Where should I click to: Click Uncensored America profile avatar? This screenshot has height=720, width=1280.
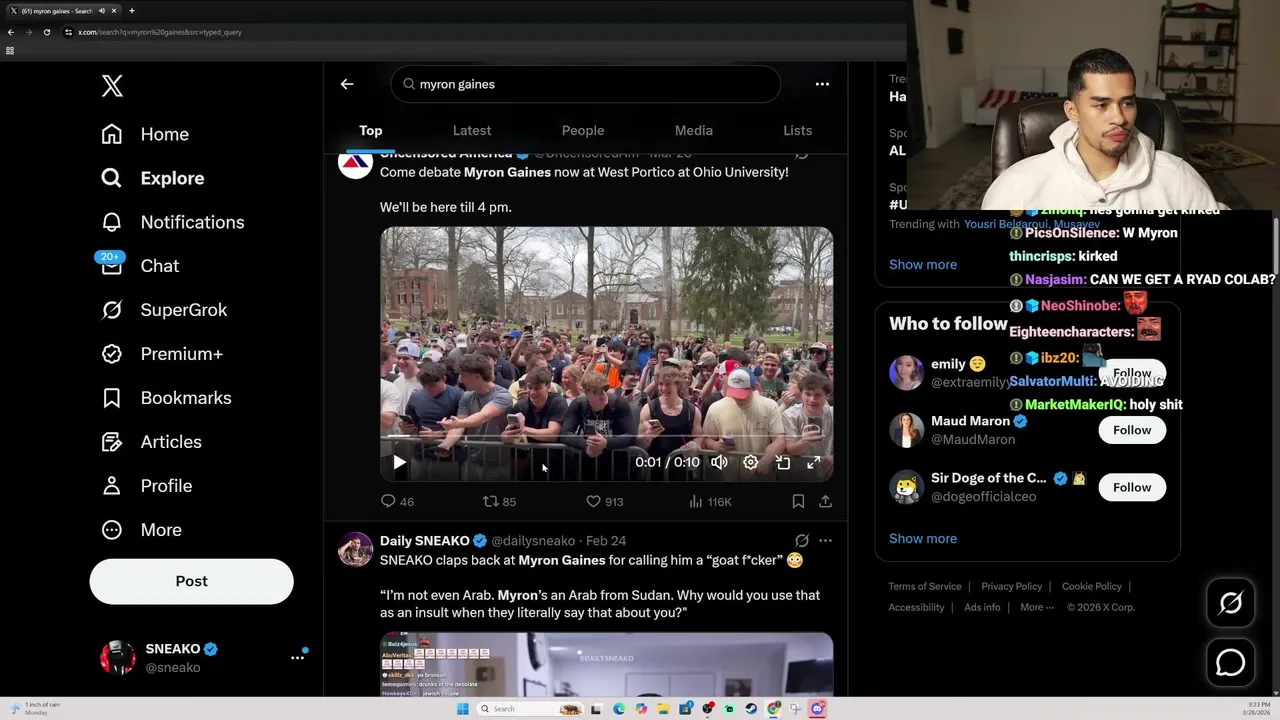(x=355, y=164)
